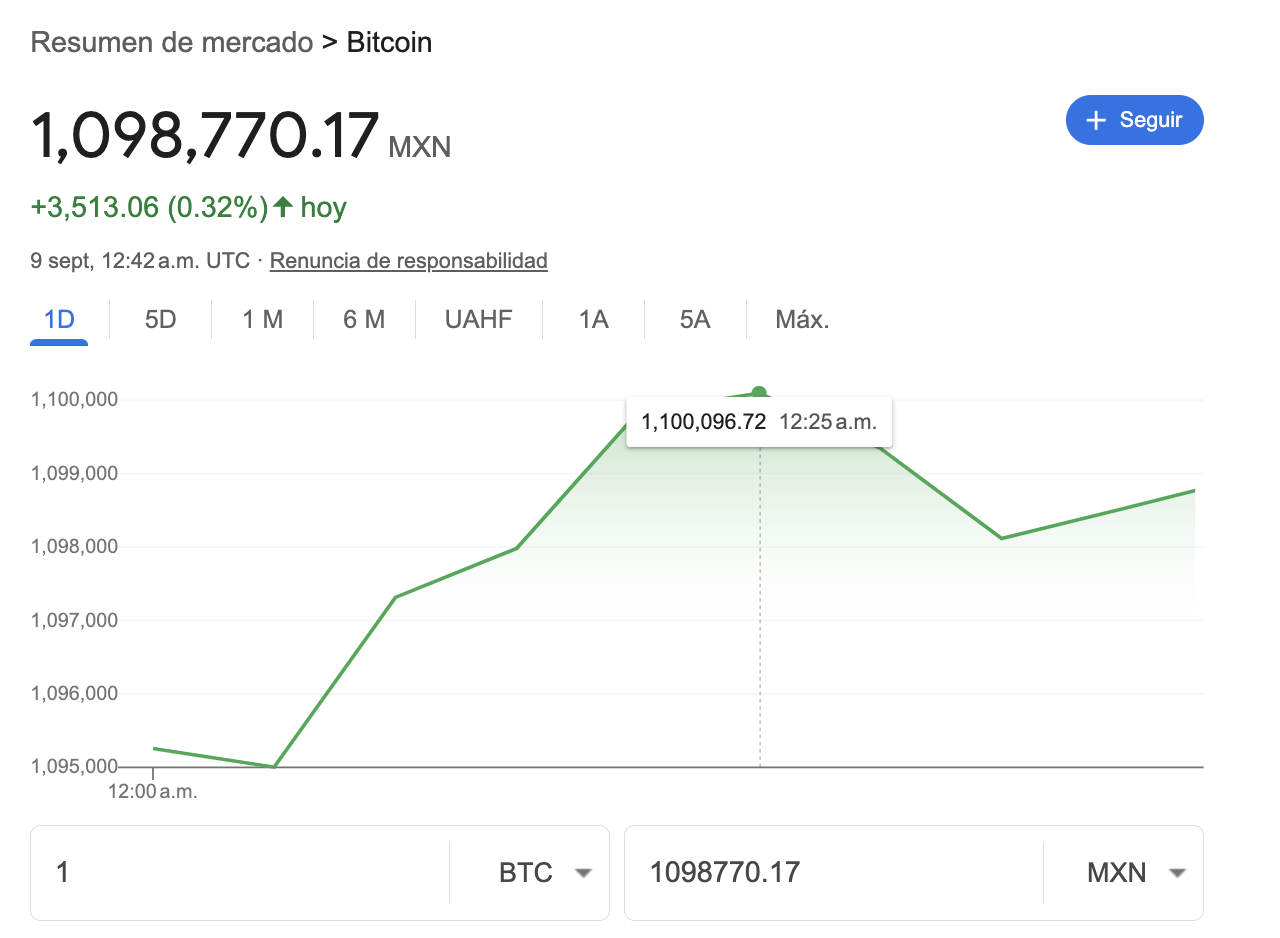Click the green data point on chart peak
Viewport: 1280px width, 938px height.
tap(759, 393)
